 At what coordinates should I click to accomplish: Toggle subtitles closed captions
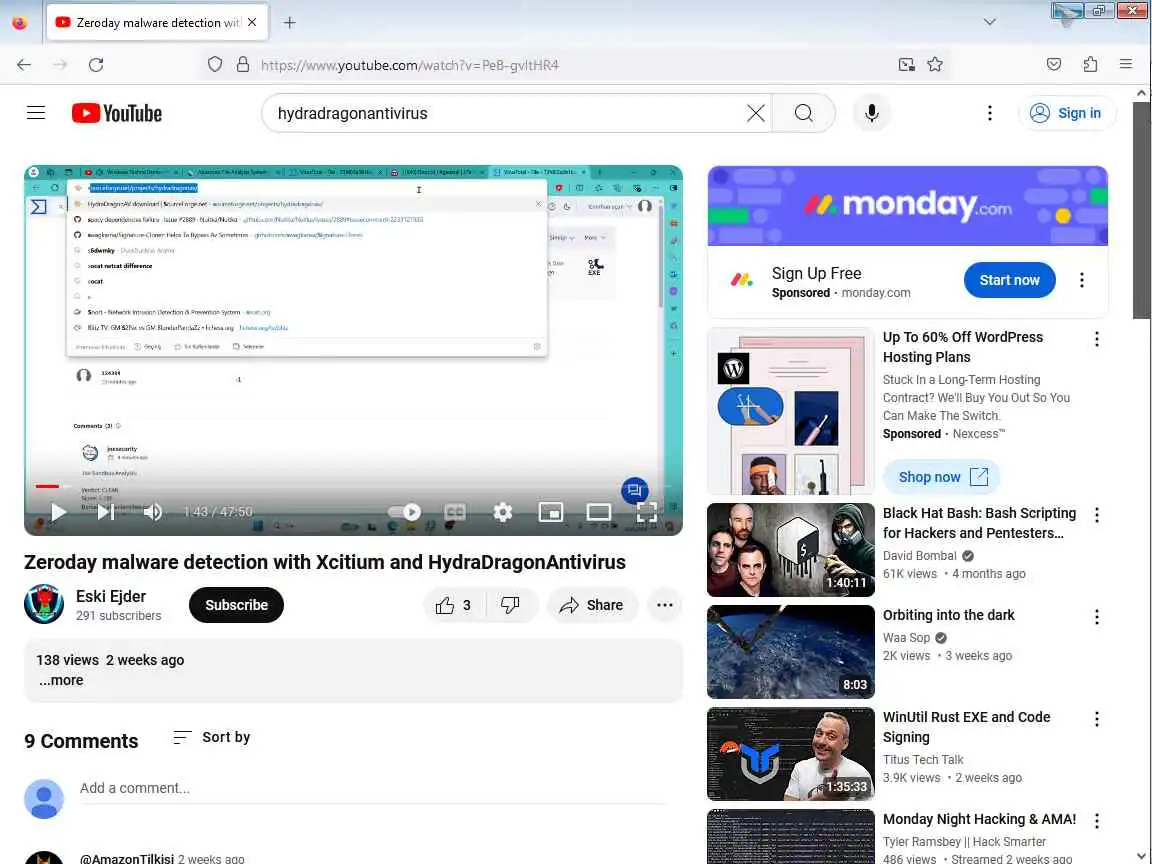[455, 512]
